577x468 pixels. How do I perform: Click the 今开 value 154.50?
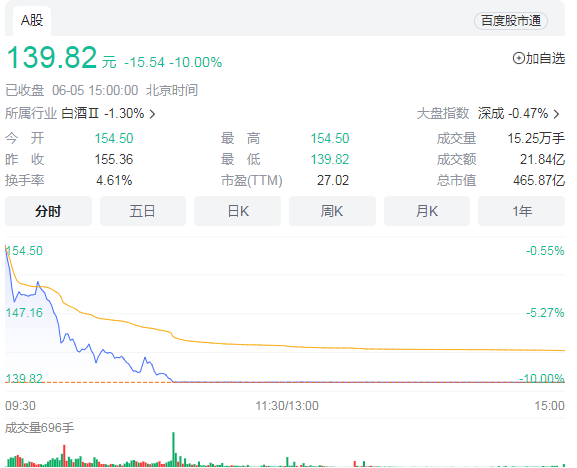114,139
